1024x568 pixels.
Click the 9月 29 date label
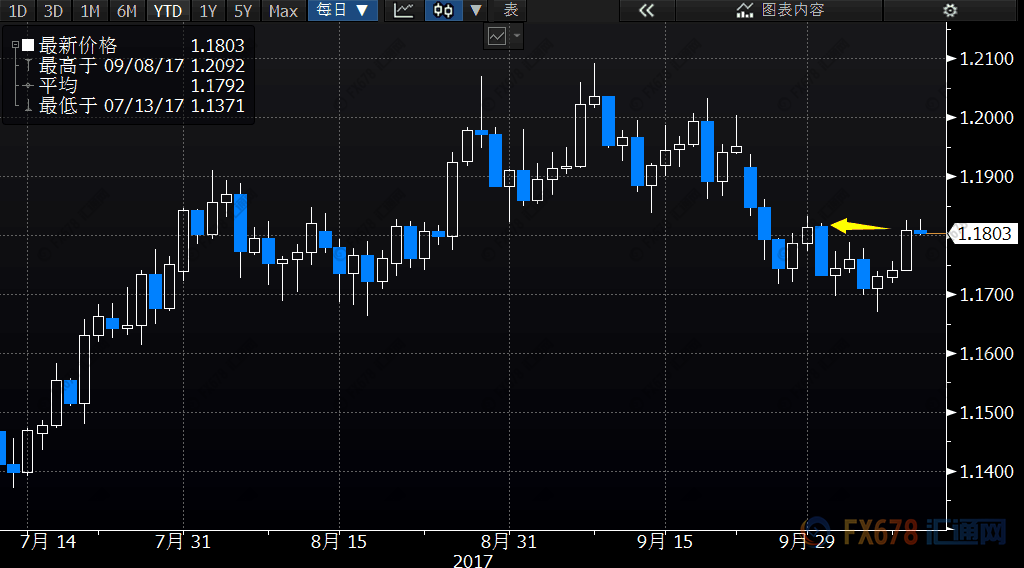pos(807,542)
